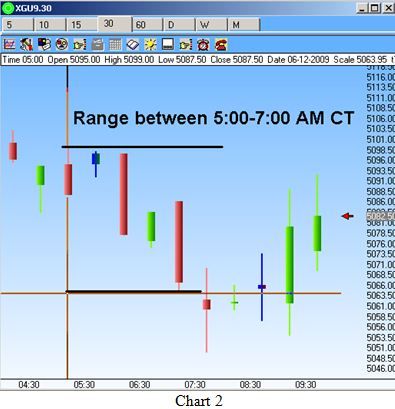Click the green XGU9.30 title icon

point(7,8)
